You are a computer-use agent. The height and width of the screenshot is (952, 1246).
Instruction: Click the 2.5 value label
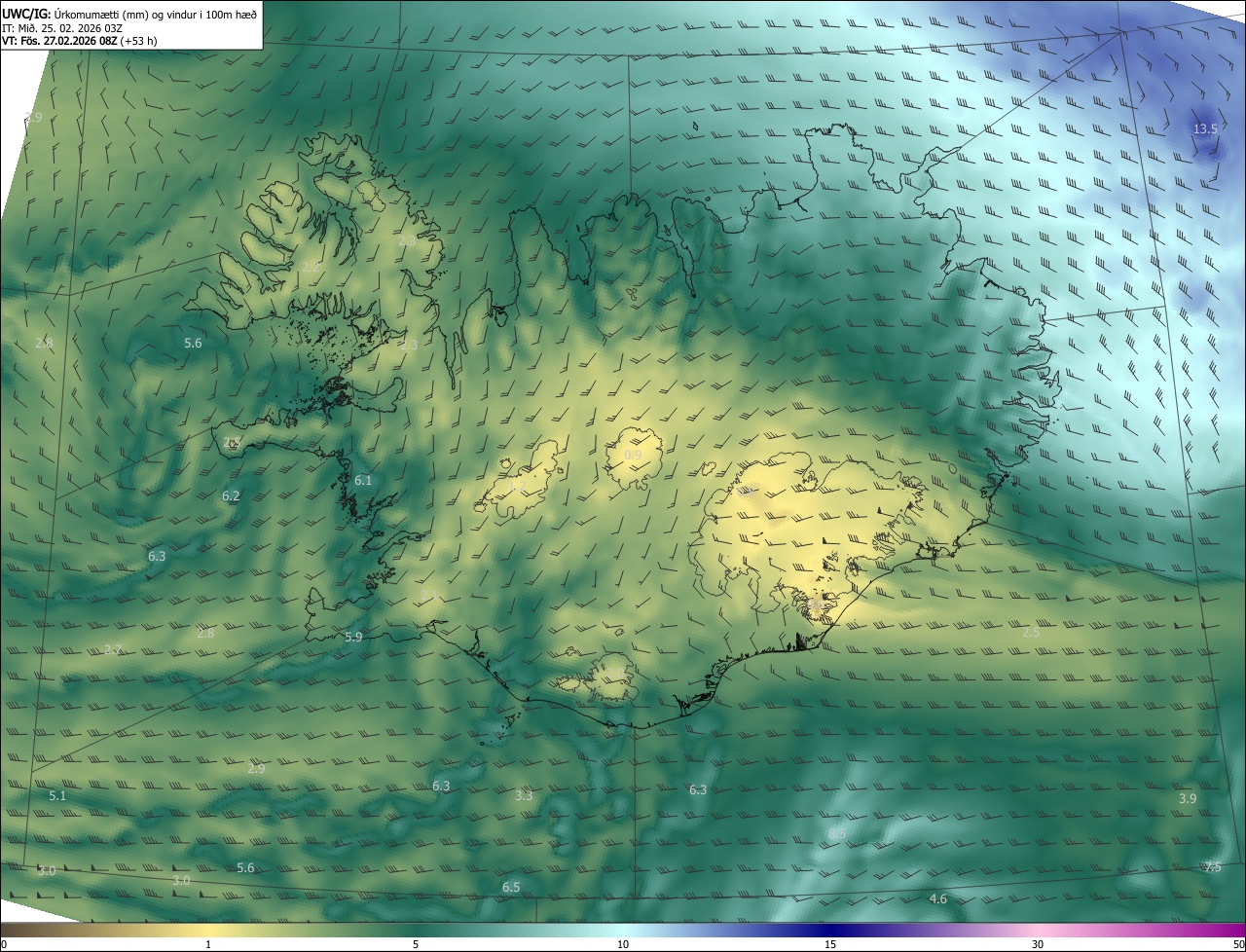click(x=1031, y=632)
